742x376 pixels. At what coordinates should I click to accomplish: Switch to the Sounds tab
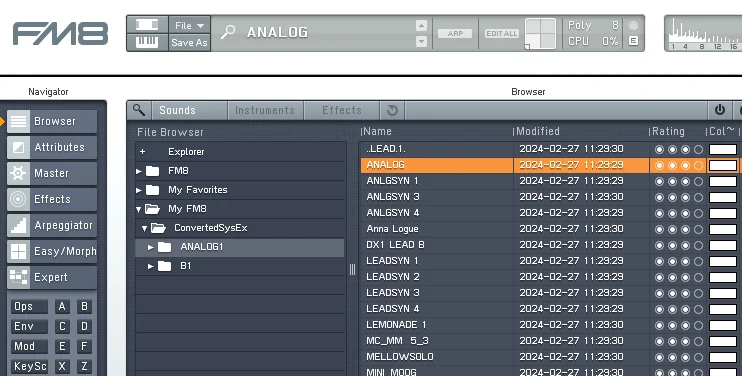[189, 111]
